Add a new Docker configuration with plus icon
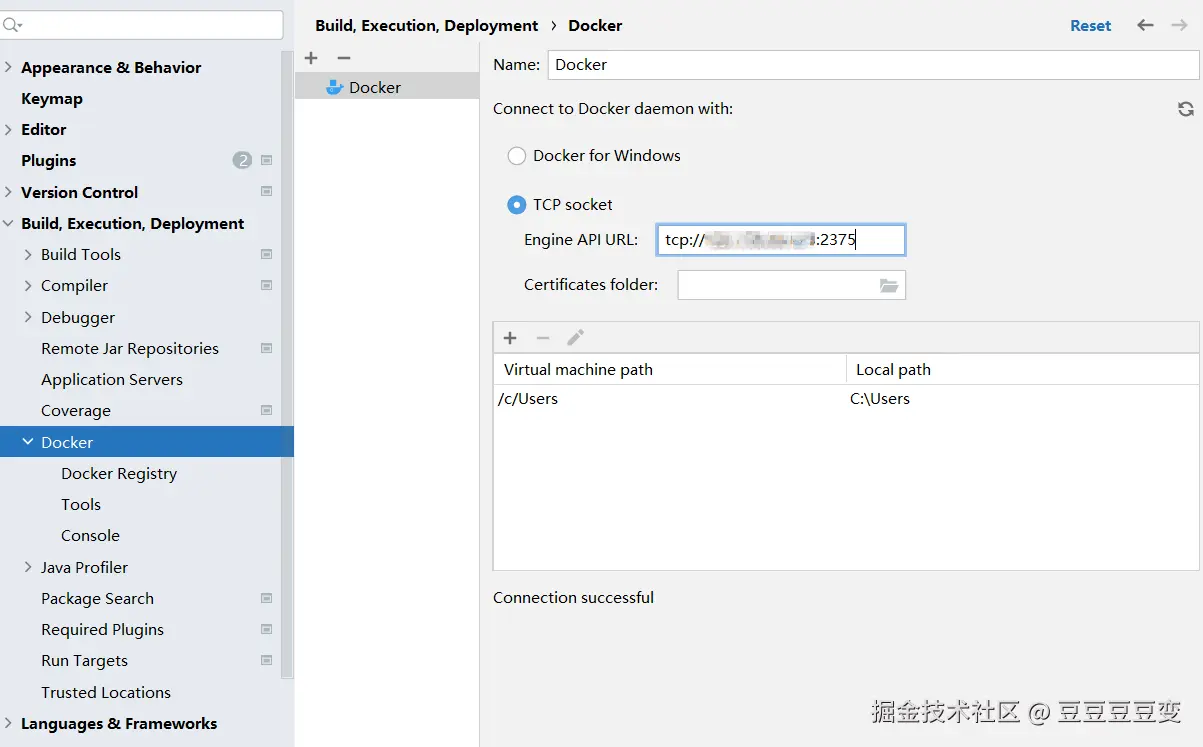 [311, 58]
